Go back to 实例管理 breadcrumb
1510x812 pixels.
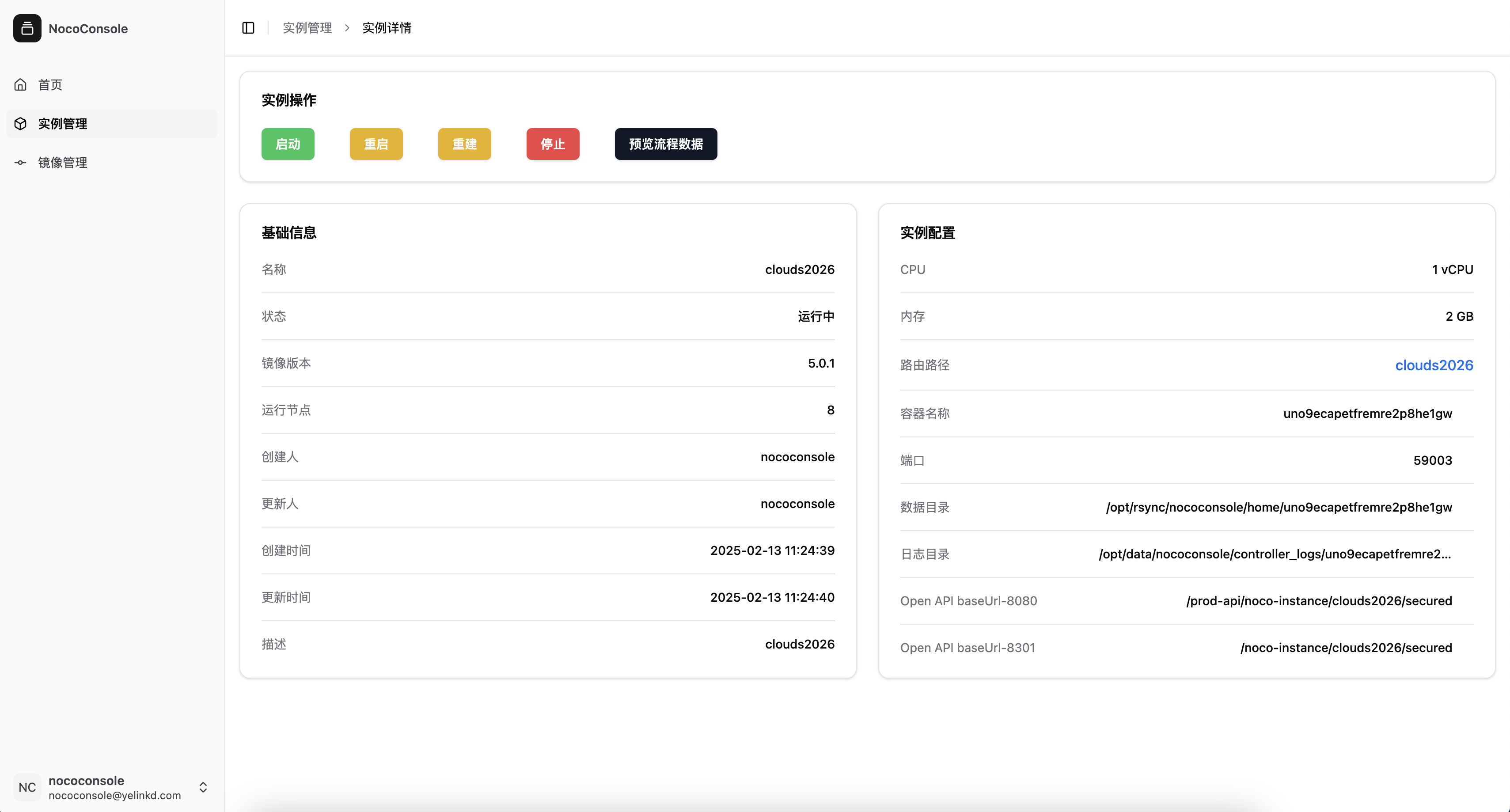pyautogui.click(x=307, y=27)
